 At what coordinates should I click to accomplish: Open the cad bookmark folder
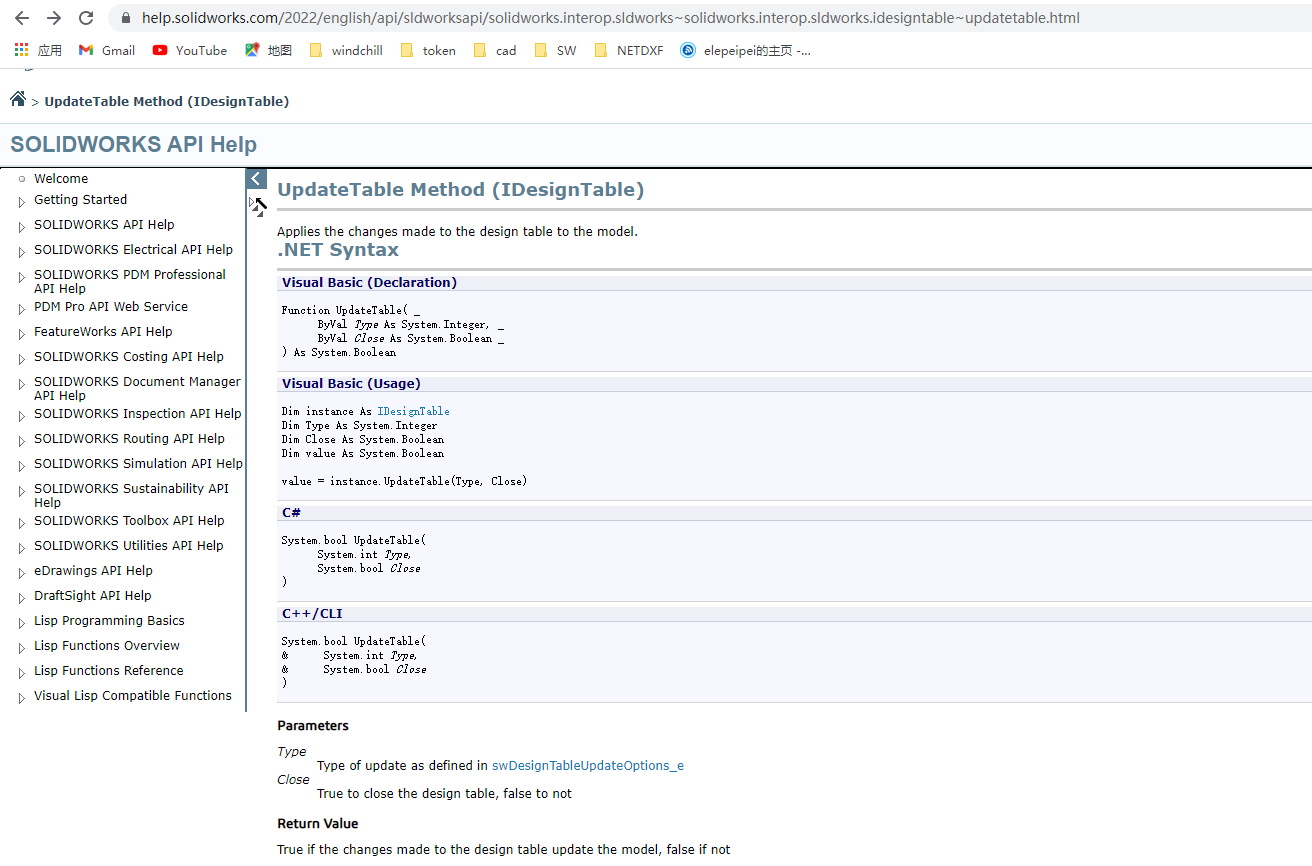click(495, 50)
